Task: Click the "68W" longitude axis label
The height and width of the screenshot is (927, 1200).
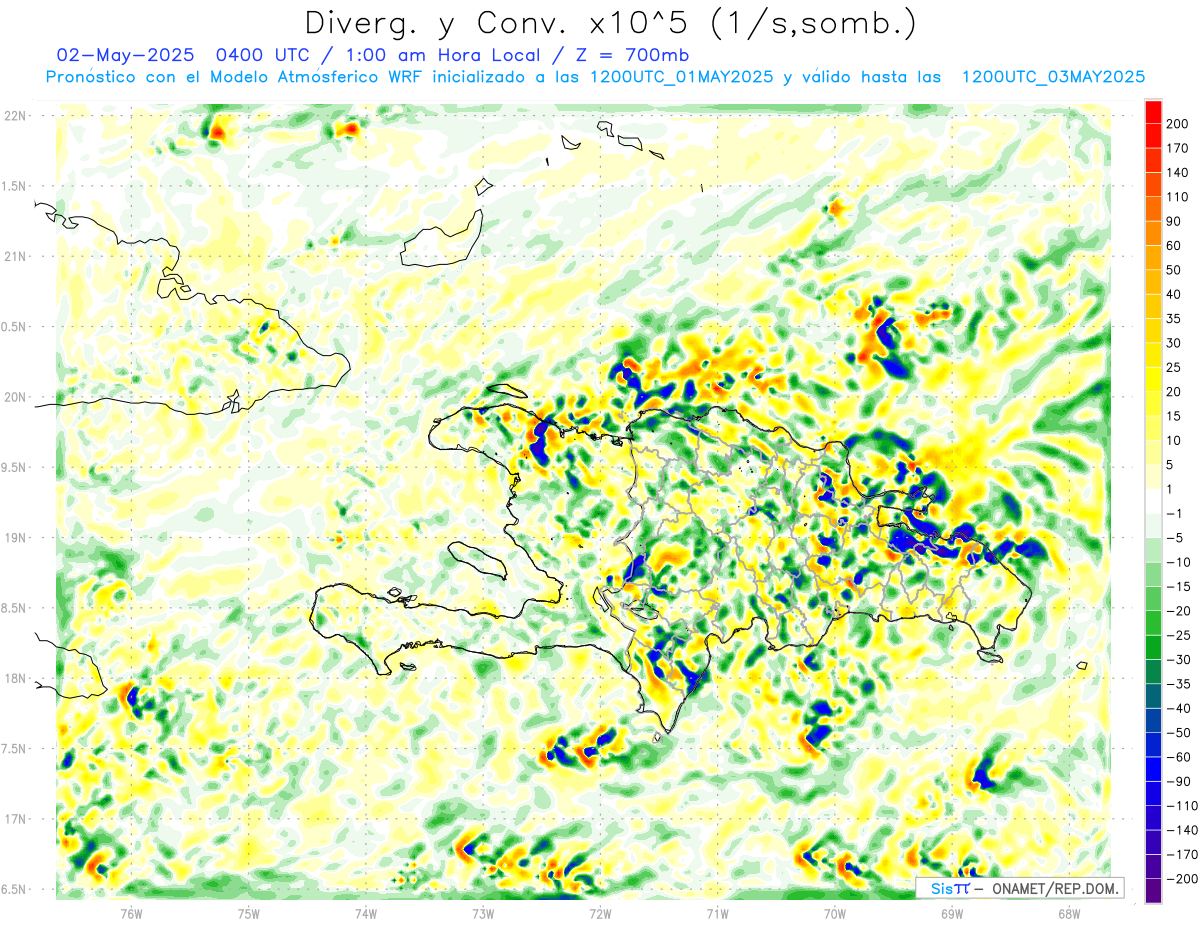Action: click(x=1069, y=913)
